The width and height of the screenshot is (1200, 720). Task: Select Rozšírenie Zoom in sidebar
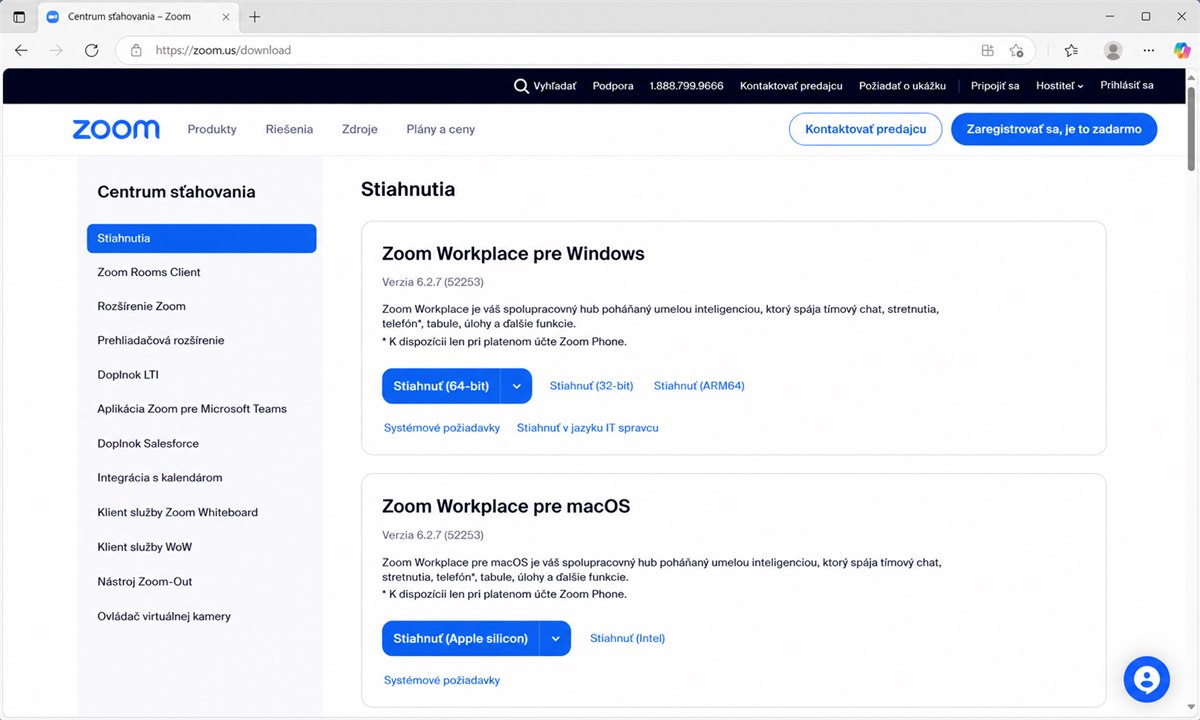141,306
